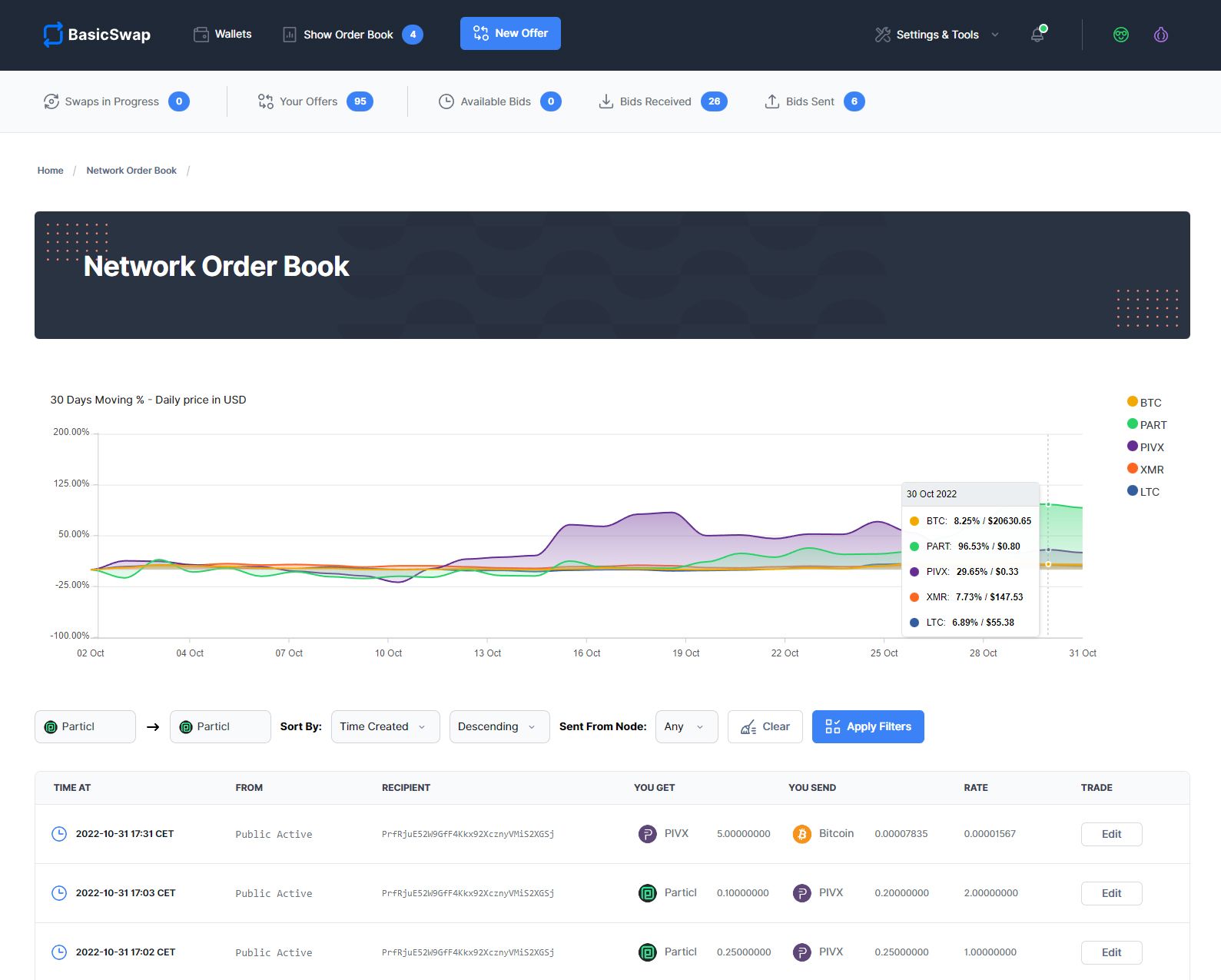
Task: Click the Show Order Book chart icon
Action: (x=290, y=35)
